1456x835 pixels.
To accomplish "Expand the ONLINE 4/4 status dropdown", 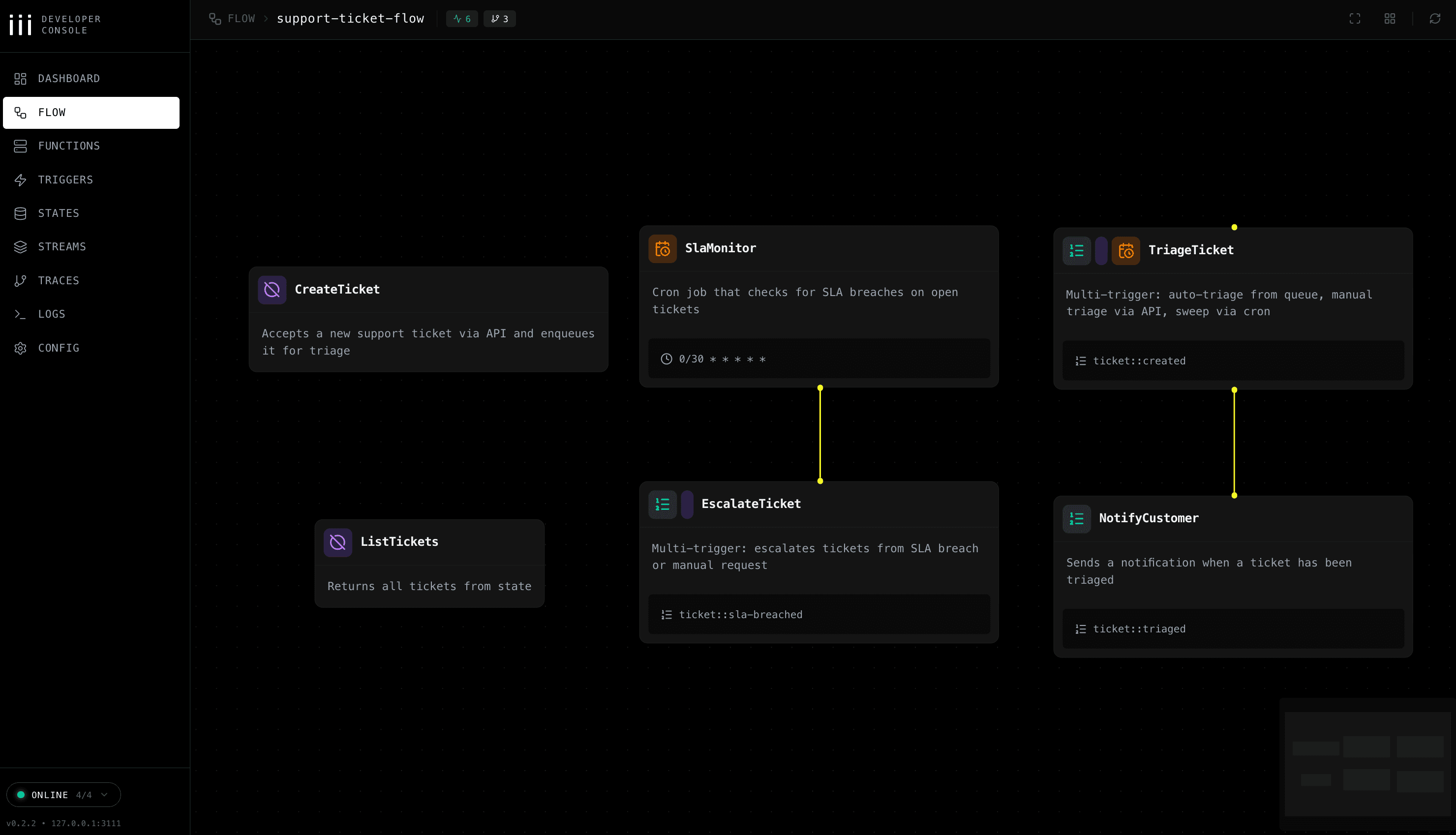I will [63, 794].
